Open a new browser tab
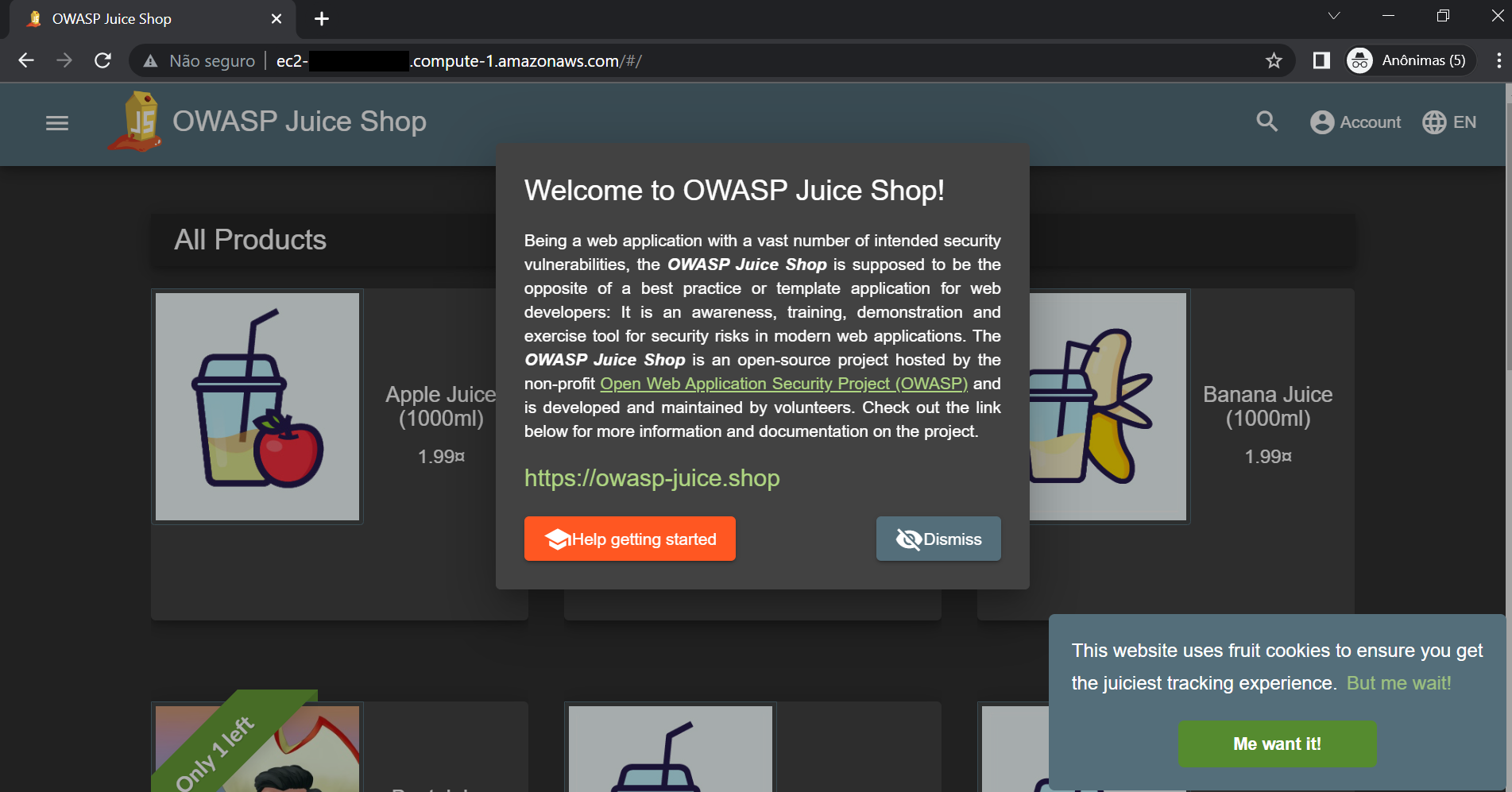The image size is (1512, 792). [x=322, y=18]
